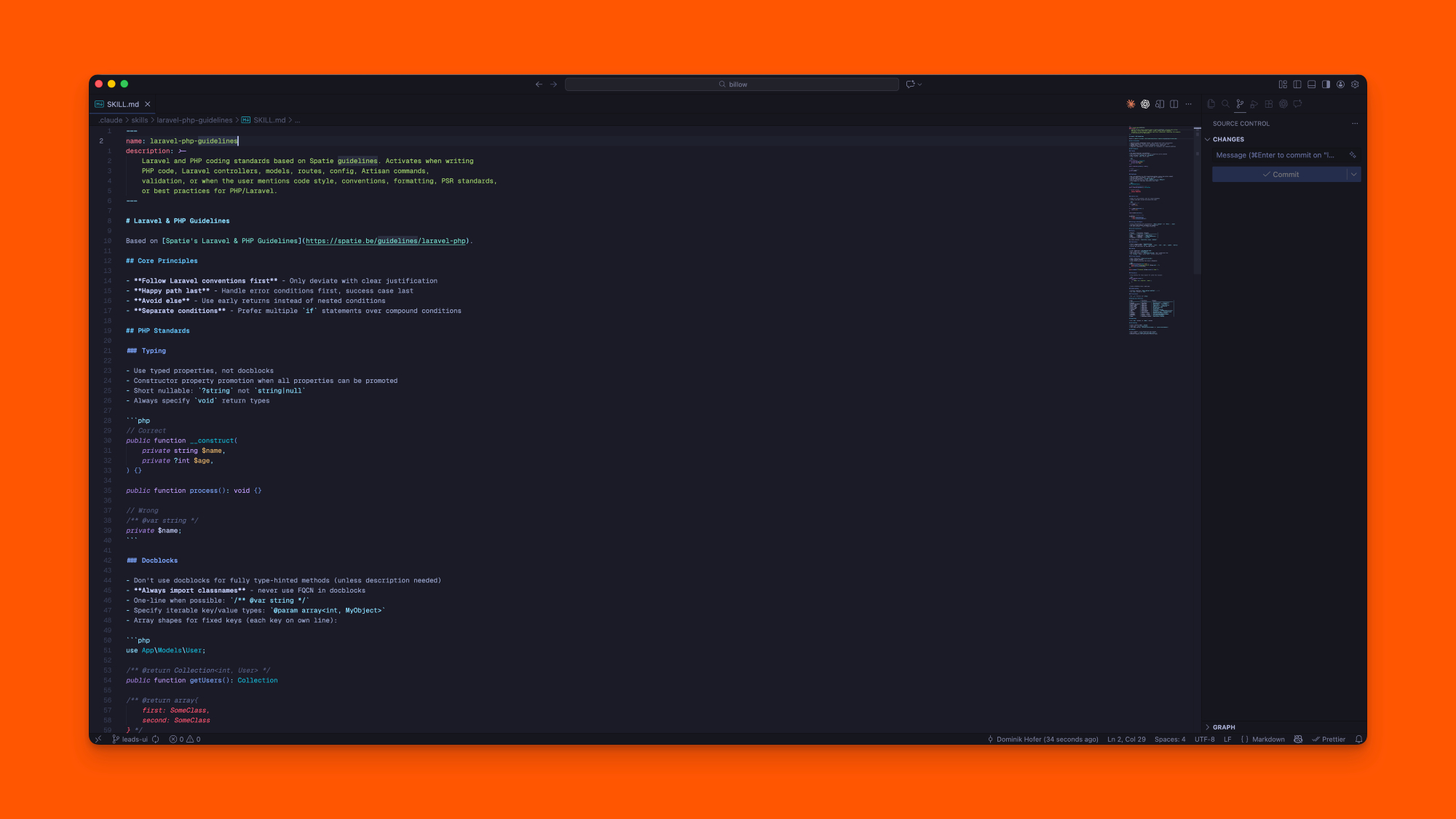This screenshot has width=1456, height=819.
Task: Commit the staged changes
Action: pyautogui.click(x=1280, y=175)
